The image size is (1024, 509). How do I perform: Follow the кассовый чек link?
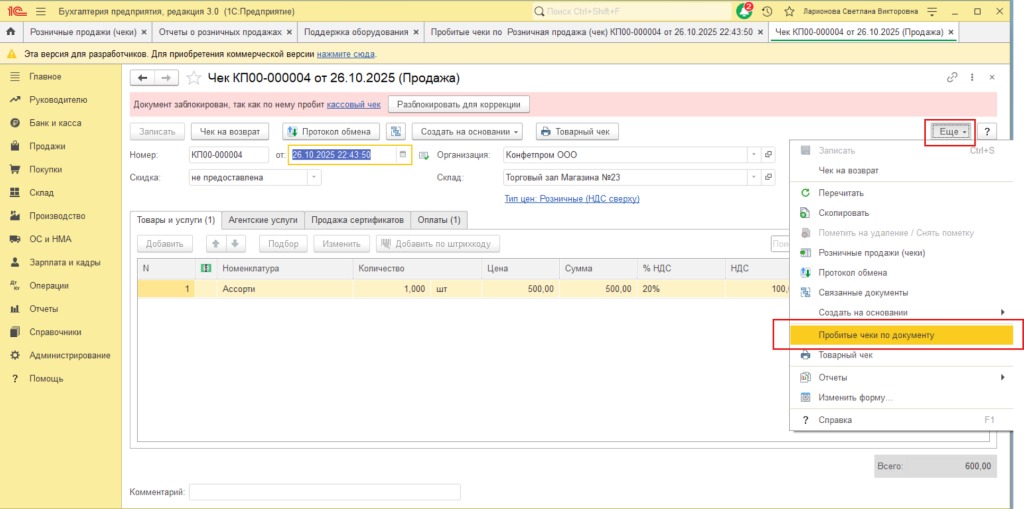[x=353, y=104]
